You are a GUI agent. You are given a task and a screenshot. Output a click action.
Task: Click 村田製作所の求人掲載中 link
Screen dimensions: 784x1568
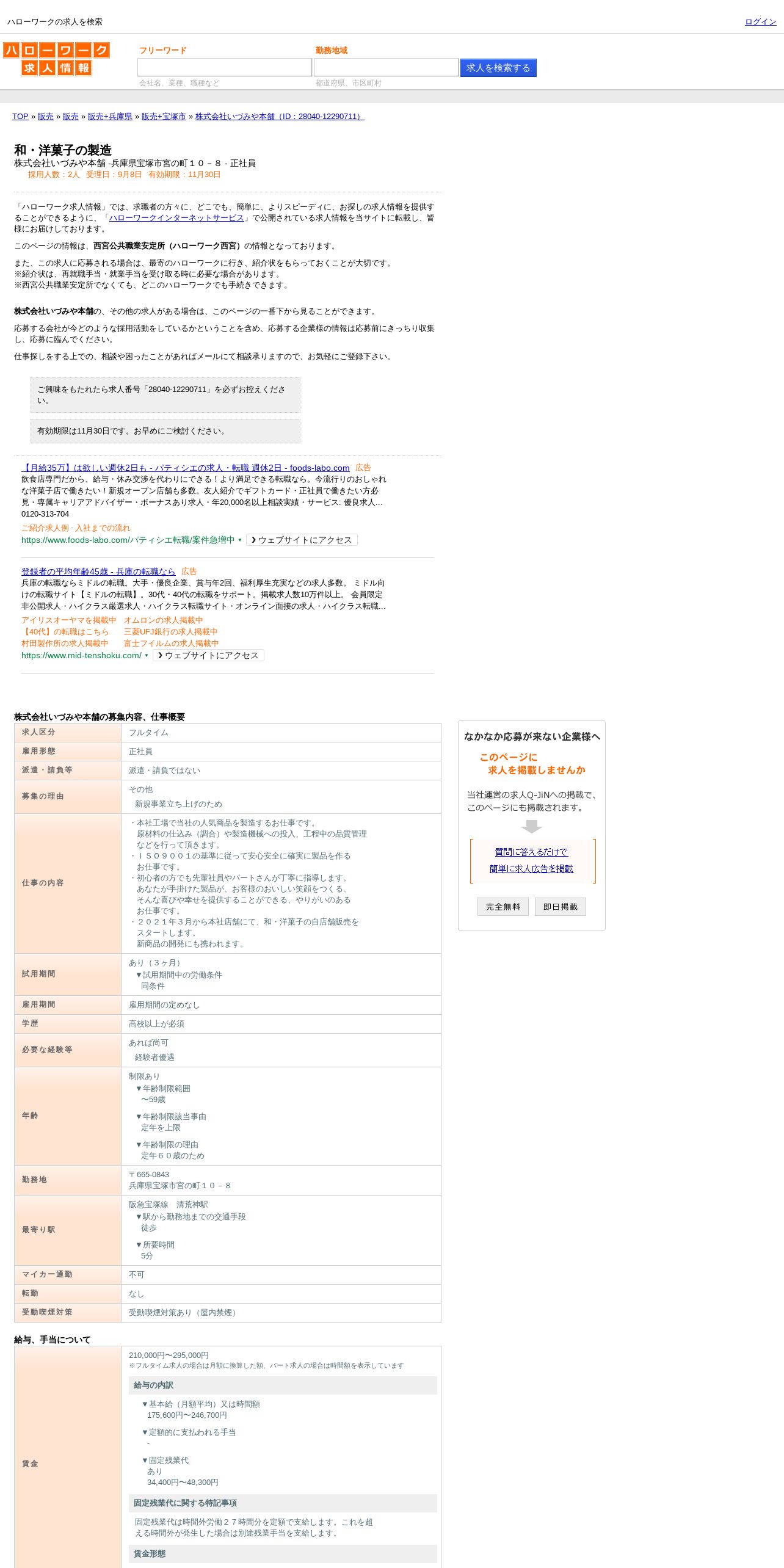(65, 644)
